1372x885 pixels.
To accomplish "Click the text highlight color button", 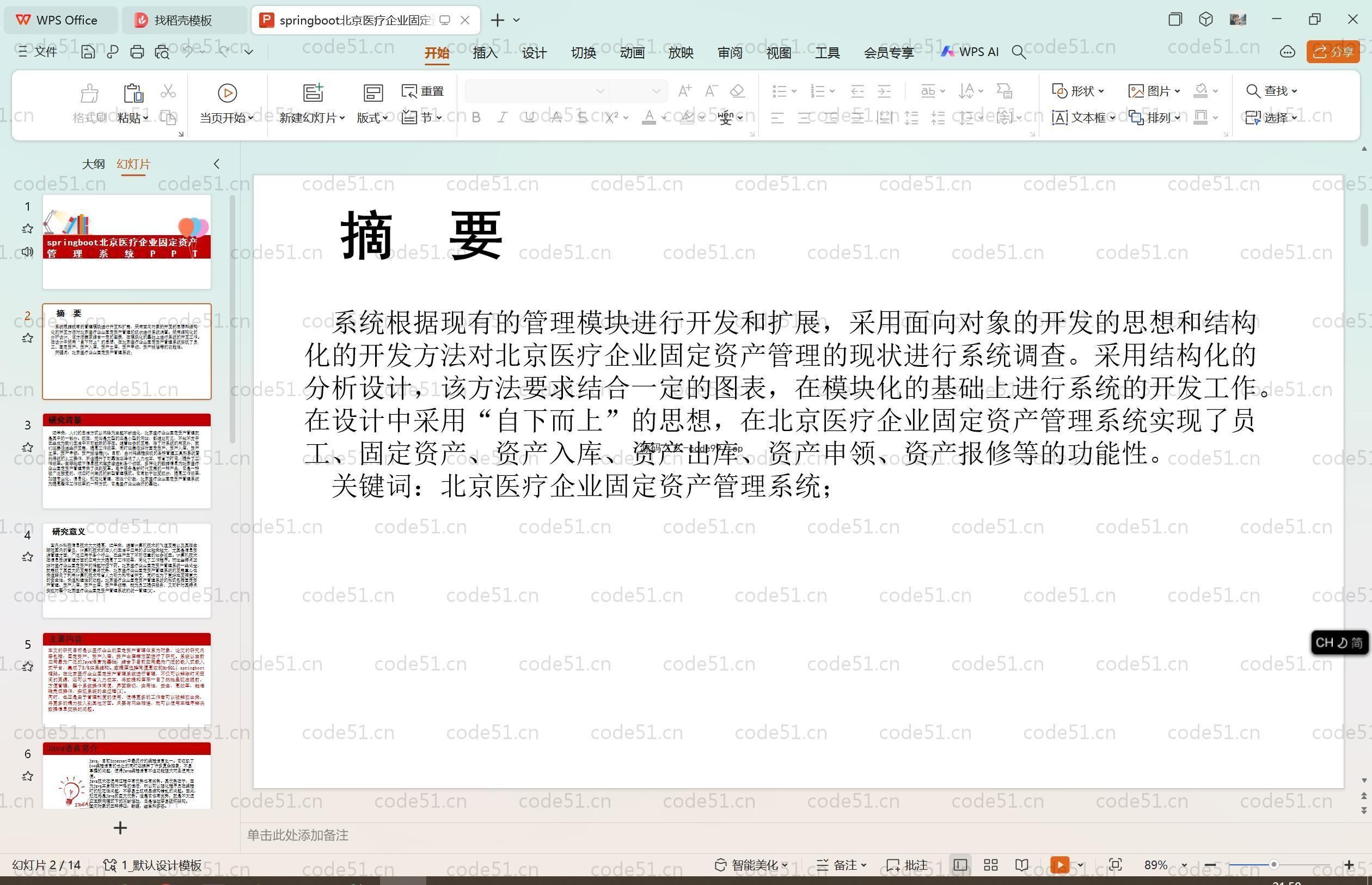I will (x=687, y=117).
